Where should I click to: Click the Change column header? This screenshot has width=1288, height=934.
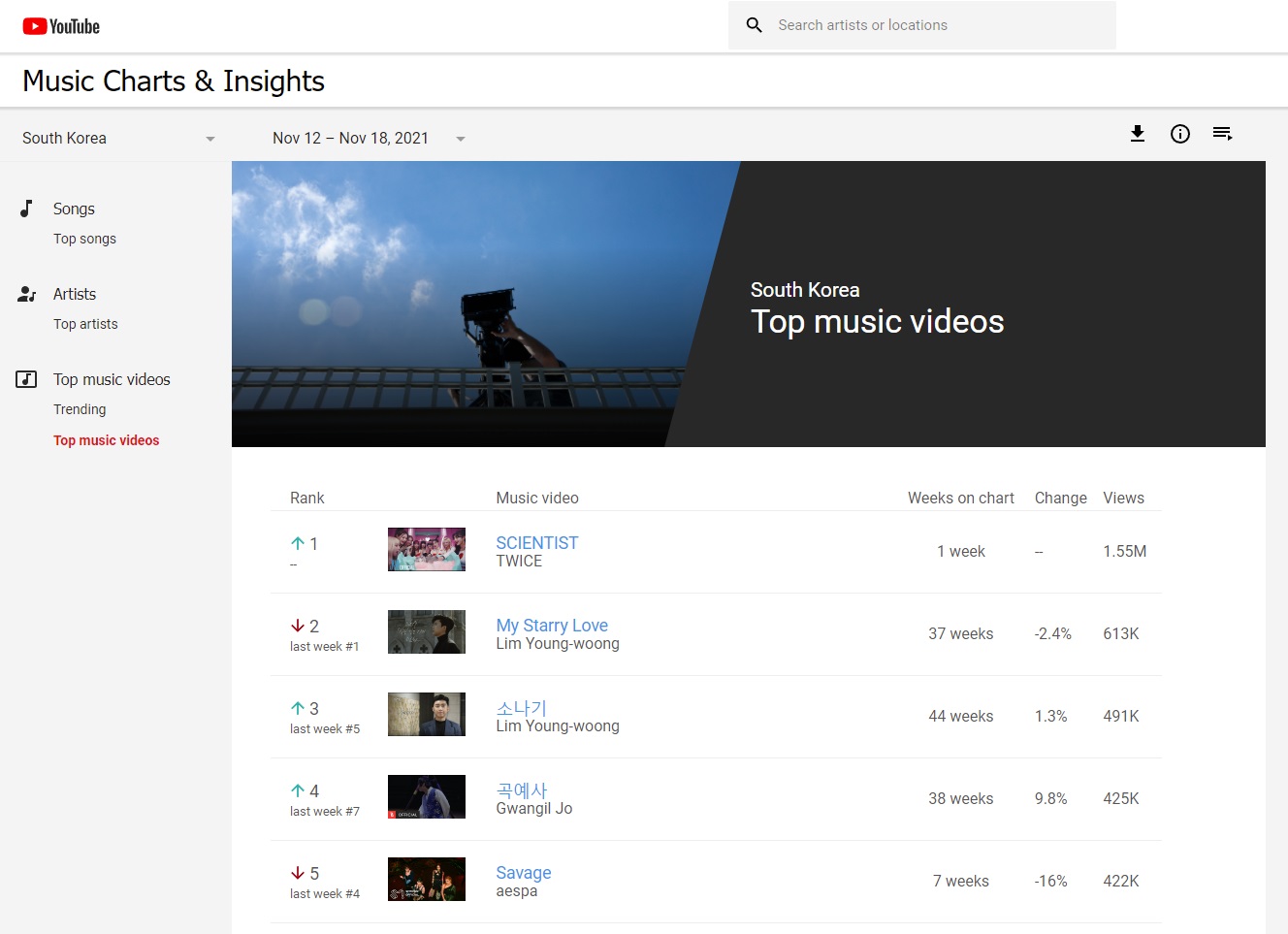[1061, 498]
